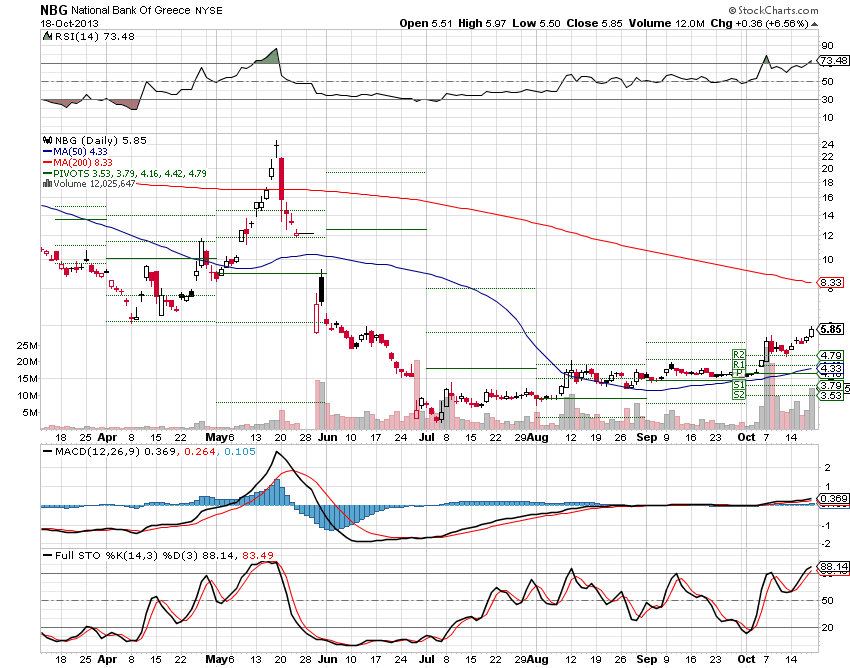Click the blue 4.33 MA(50) price axis tag
Viewport: 850px width, 668px height.
click(830, 368)
